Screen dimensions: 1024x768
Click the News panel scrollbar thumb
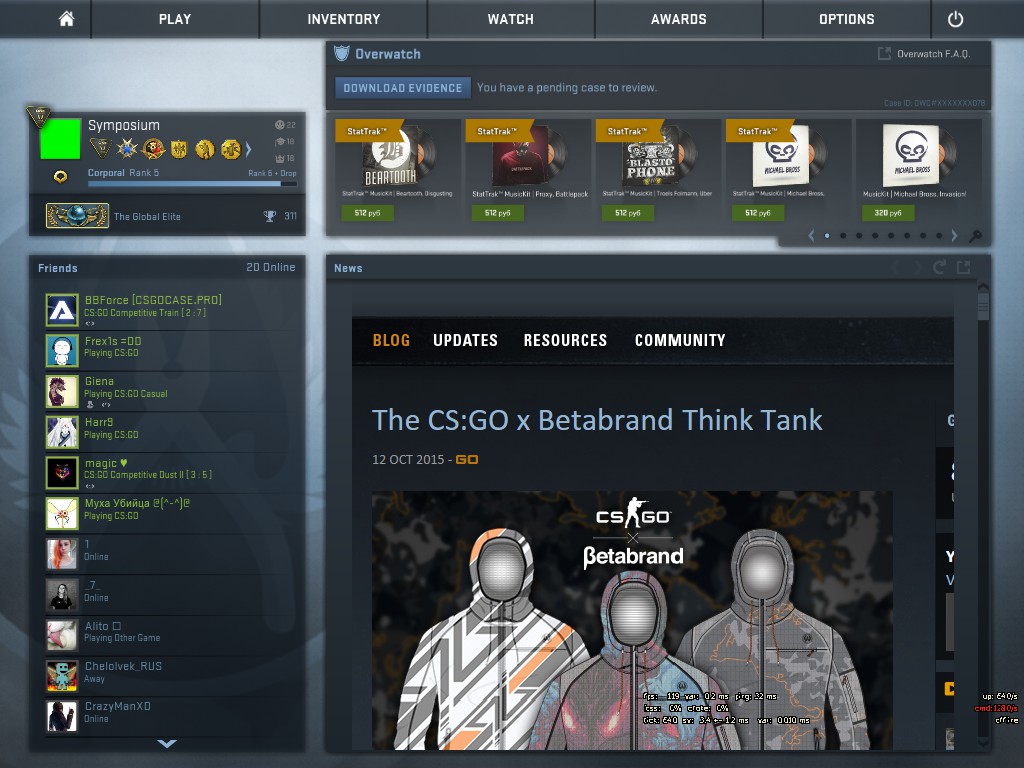coord(983,306)
